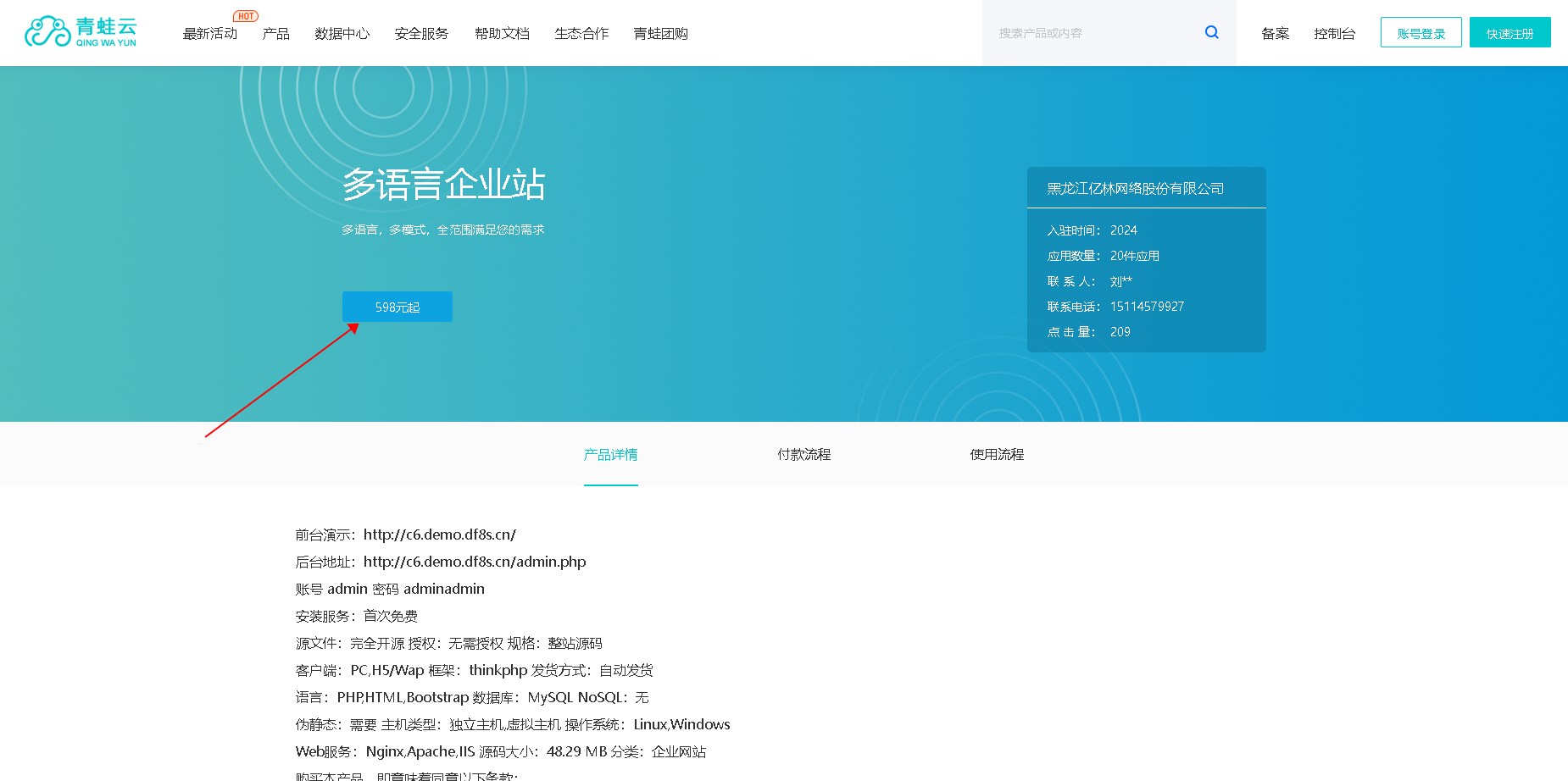
Task: Click the front demo URL http://c6.demo.df8s.cn/
Action: (x=440, y=535)
